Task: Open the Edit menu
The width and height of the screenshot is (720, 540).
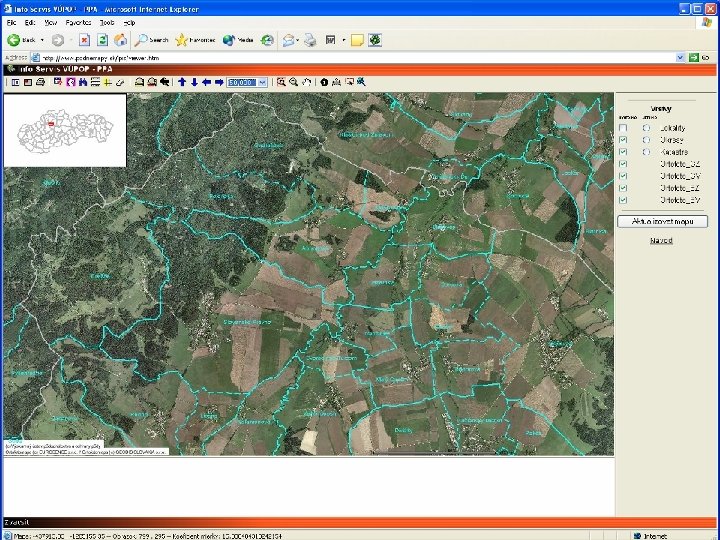Action: 30,22
